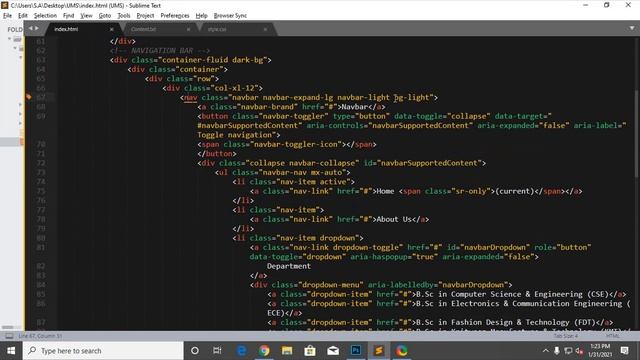640x360 pixels.
Task: Open the clock showing 1:23 PM
Action: pos(600,351)
